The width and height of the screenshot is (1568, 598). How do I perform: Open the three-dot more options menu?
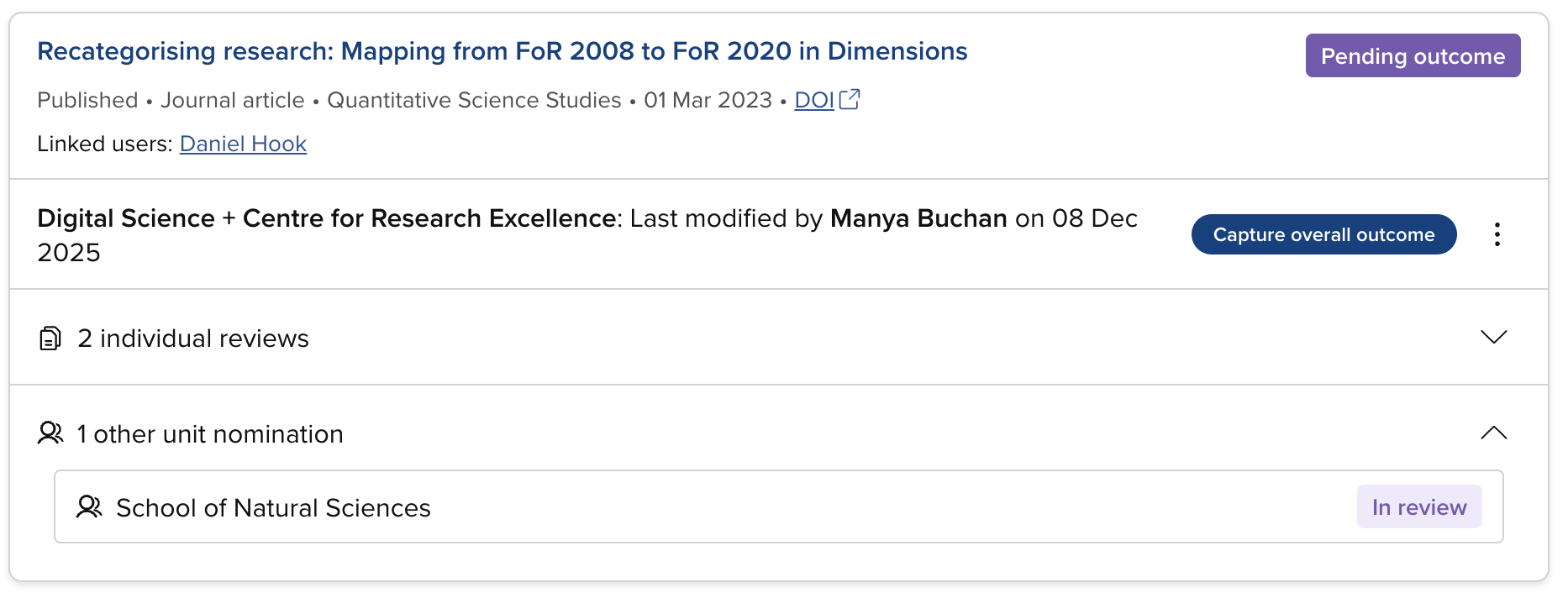pos(1497,234)
